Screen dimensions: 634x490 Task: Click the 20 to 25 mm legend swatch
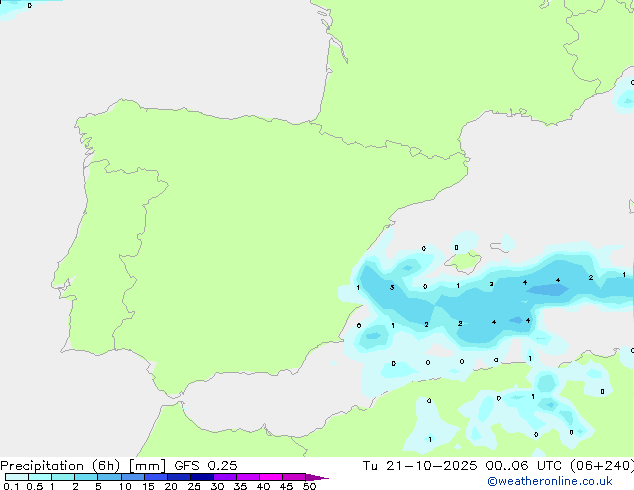(179, 477)
